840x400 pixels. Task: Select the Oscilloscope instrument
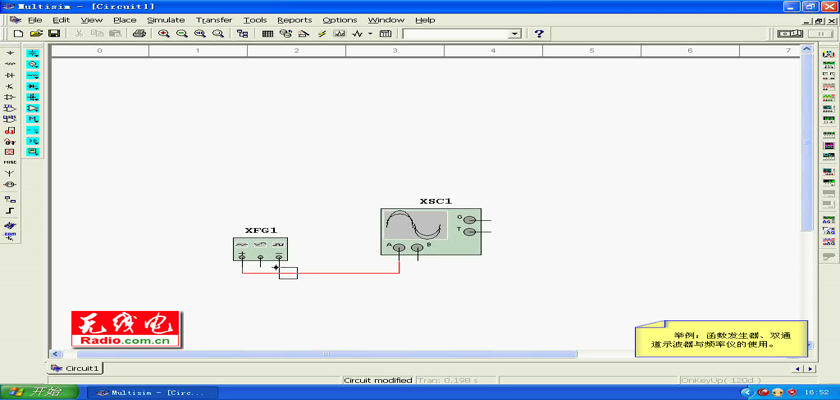tap(828, 87)
